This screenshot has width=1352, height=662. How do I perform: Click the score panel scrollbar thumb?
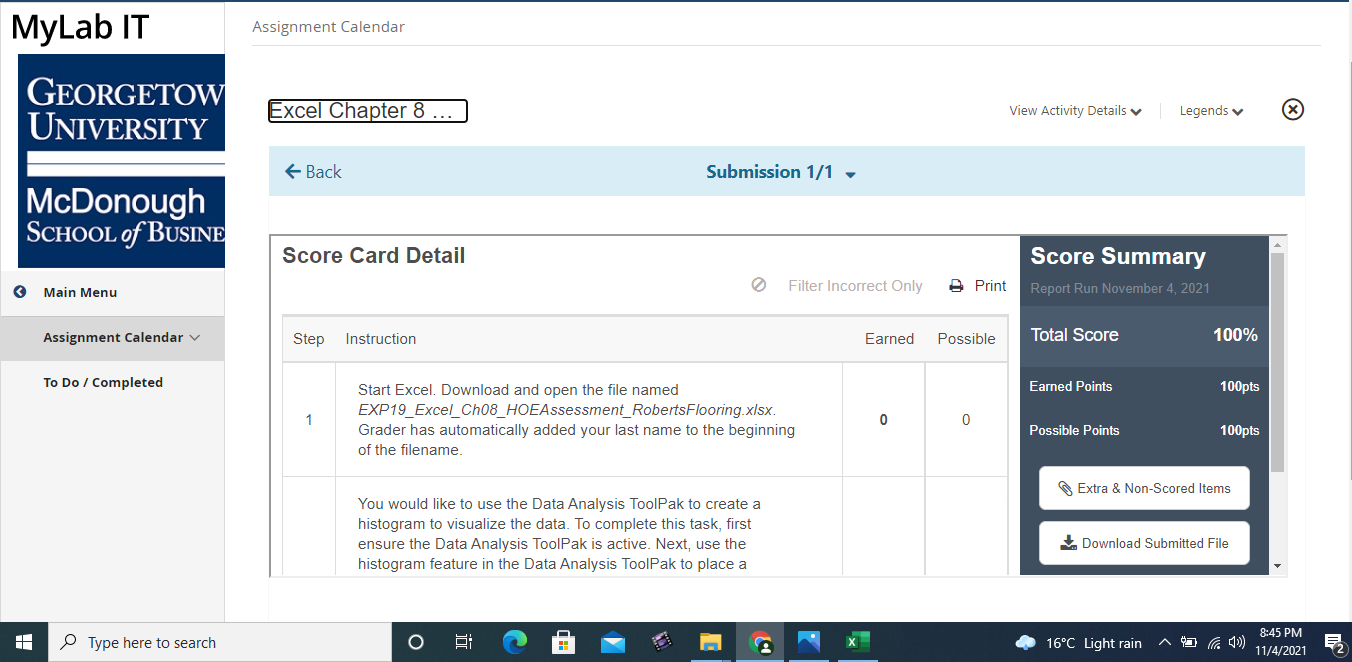click(x=1276, y=362)
